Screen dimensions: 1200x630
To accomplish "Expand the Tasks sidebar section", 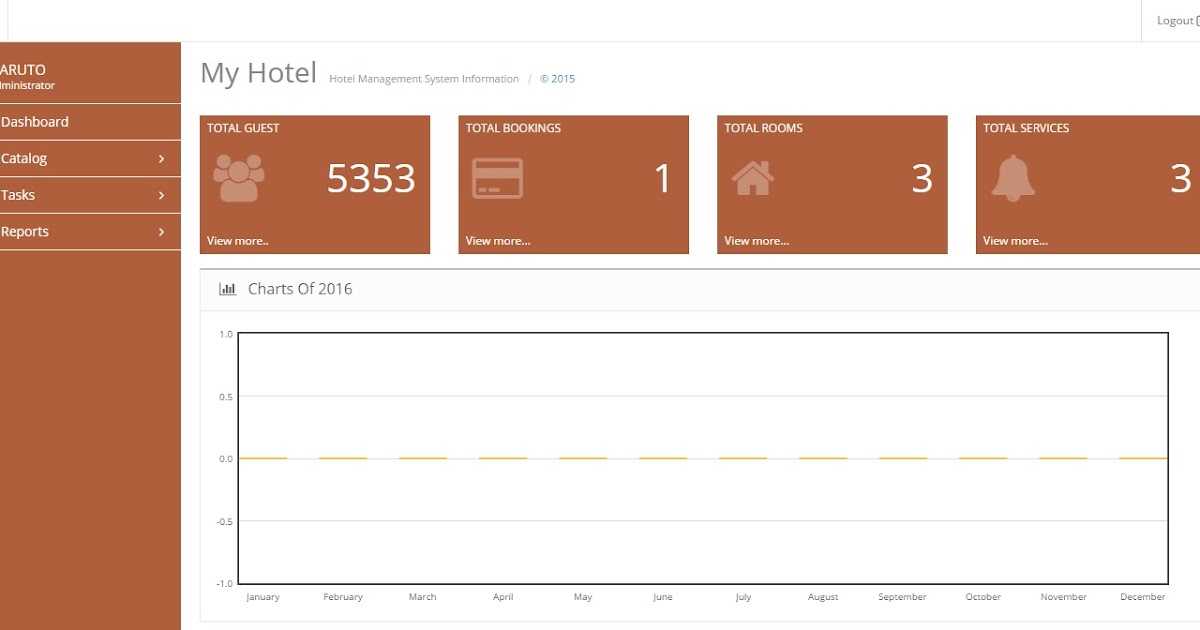I will pos(161,194).
